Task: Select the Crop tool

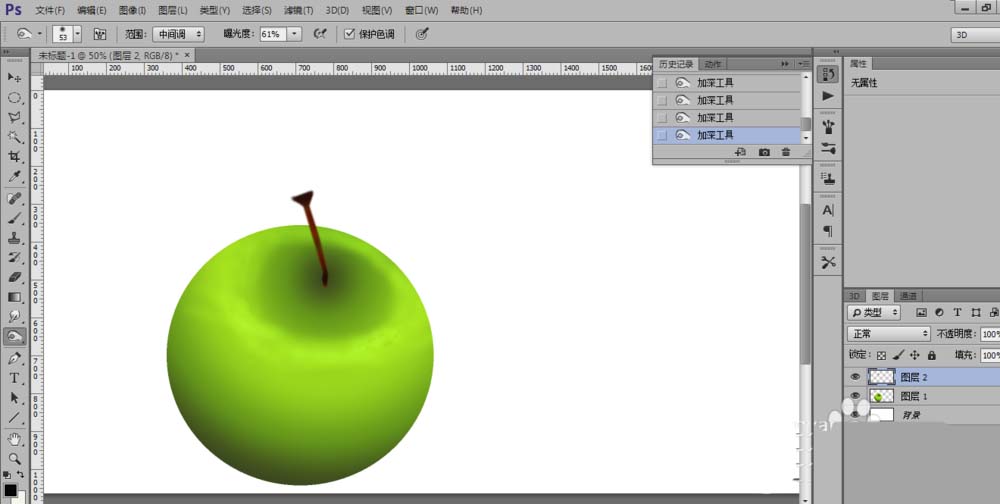Action: [14, 156]
